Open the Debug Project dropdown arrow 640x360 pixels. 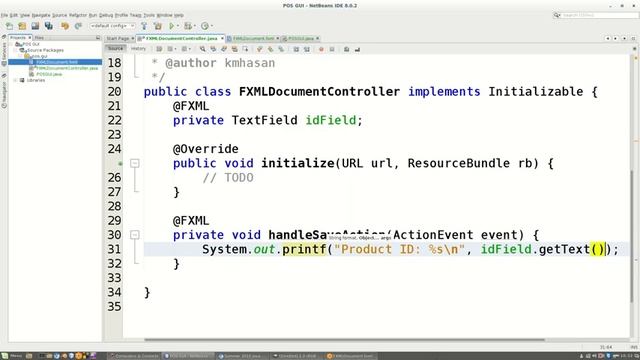194,26
